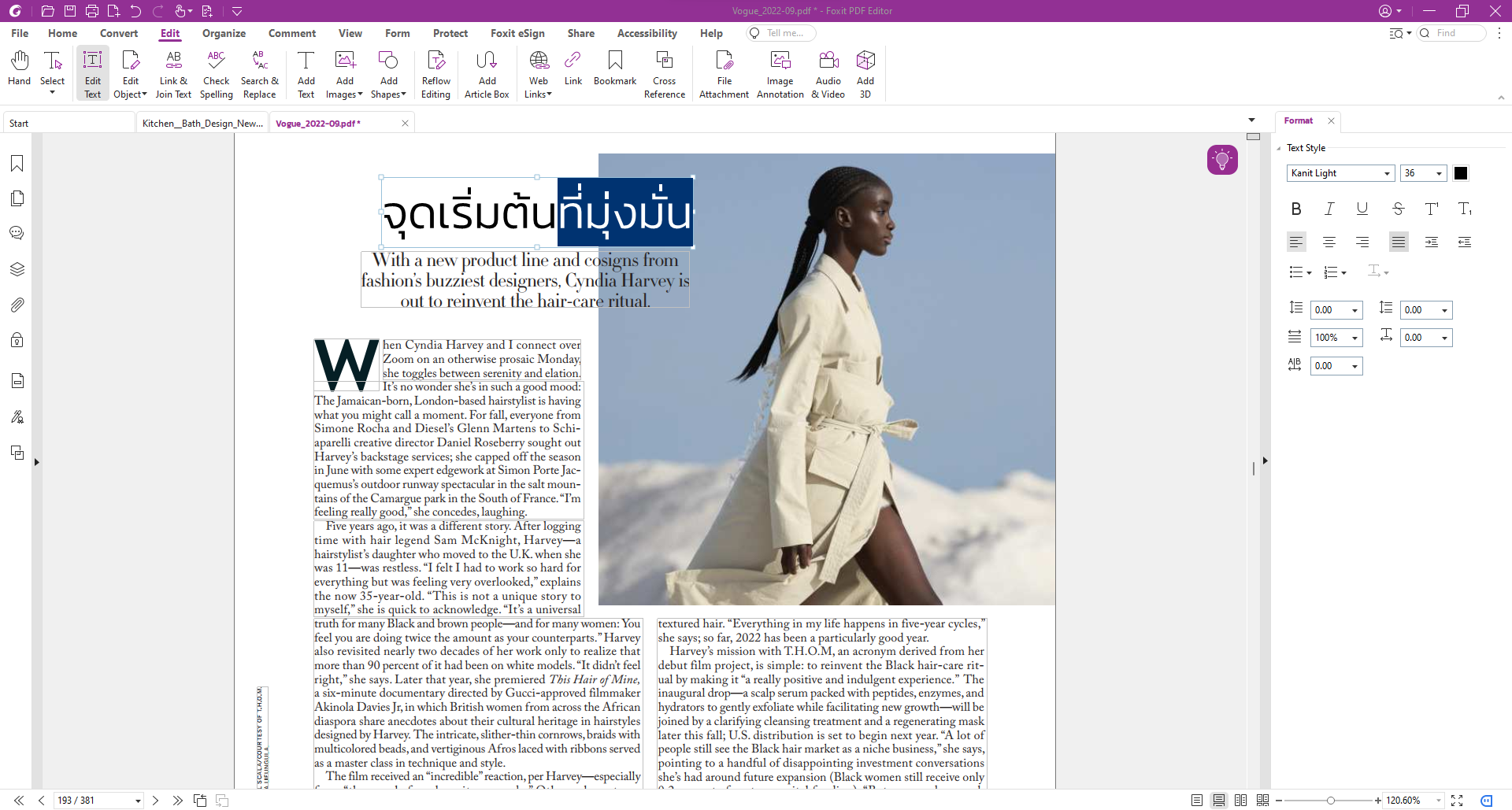Activate the Edit Text tool
Image resolution: width=1512 pixels, height=810 pixels.
(x=91, y=71)
